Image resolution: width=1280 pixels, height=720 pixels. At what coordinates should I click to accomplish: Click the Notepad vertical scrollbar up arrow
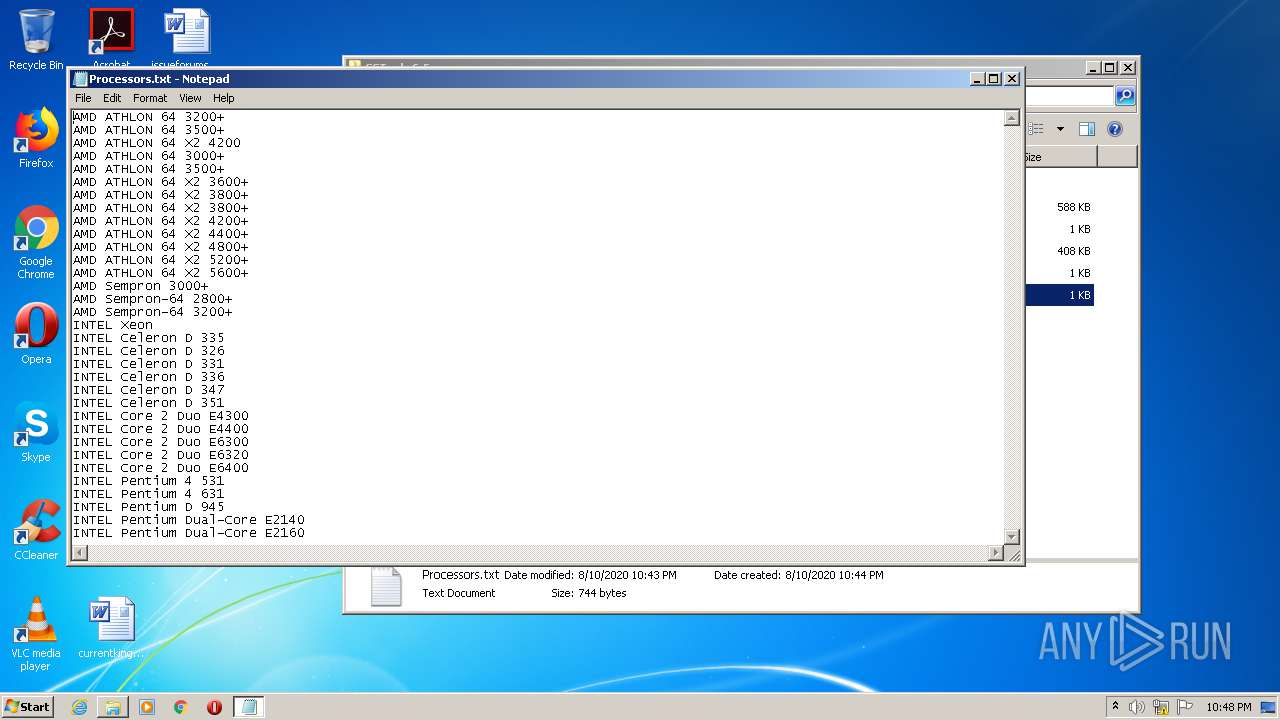click(x=1011, y=118)
